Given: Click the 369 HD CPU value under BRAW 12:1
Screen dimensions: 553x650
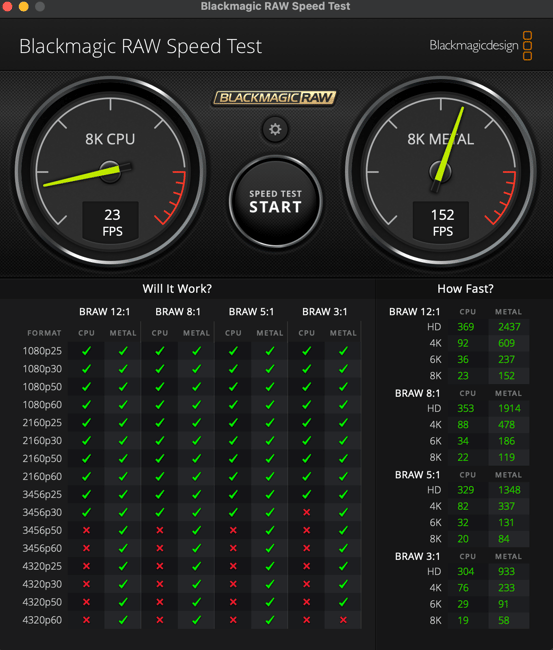Looking at the screenshot, I should tap(466, 327).
